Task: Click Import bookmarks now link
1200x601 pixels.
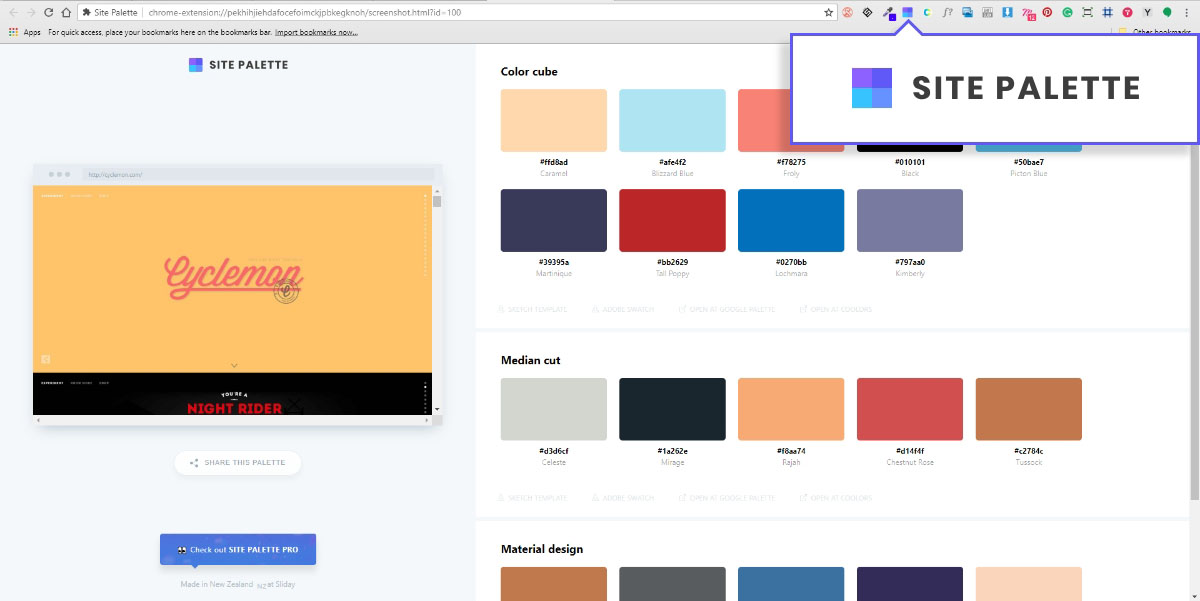Action: 316,32
